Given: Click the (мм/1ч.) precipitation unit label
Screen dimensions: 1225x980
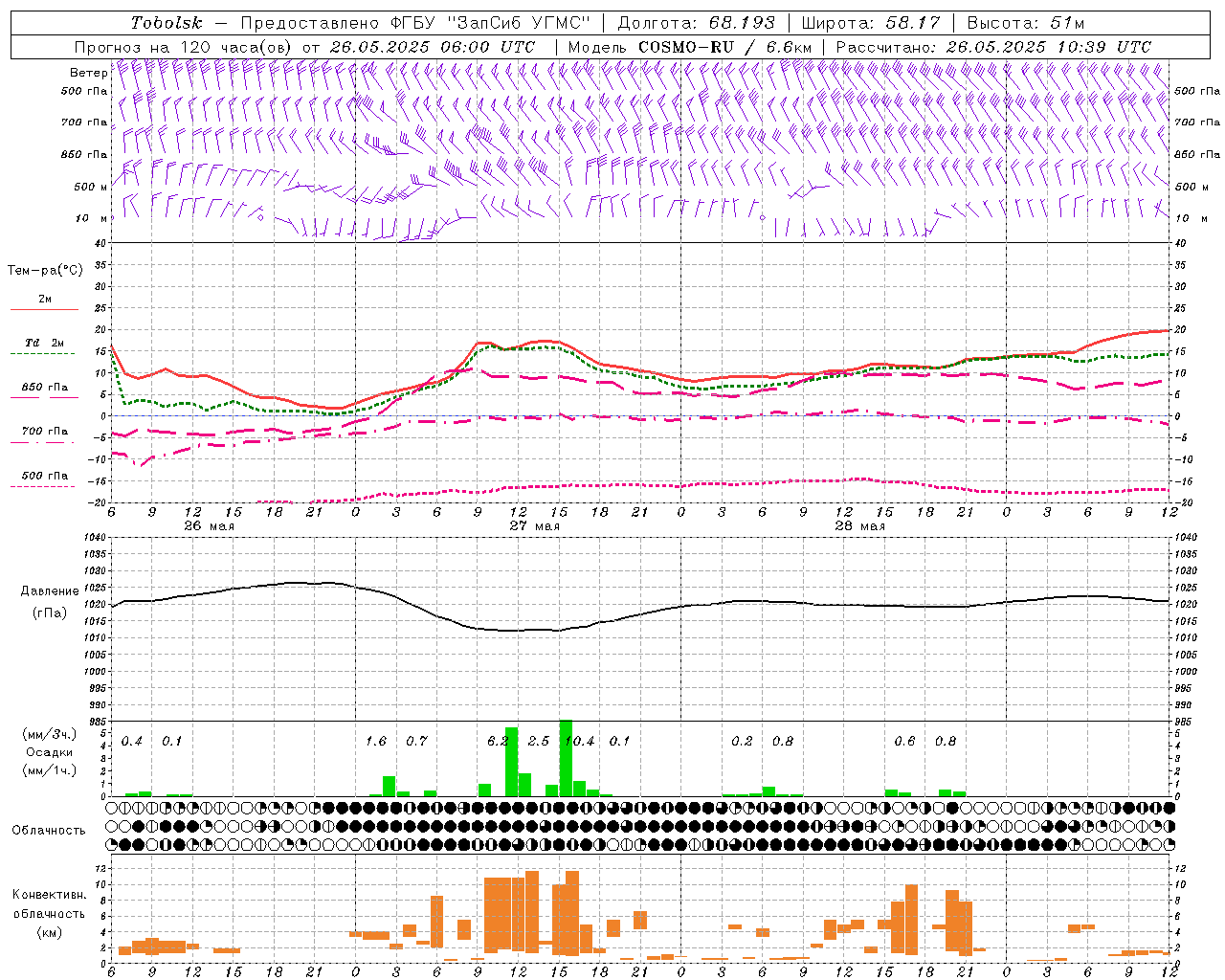Looking at the screenshot, I should [50, 769].
